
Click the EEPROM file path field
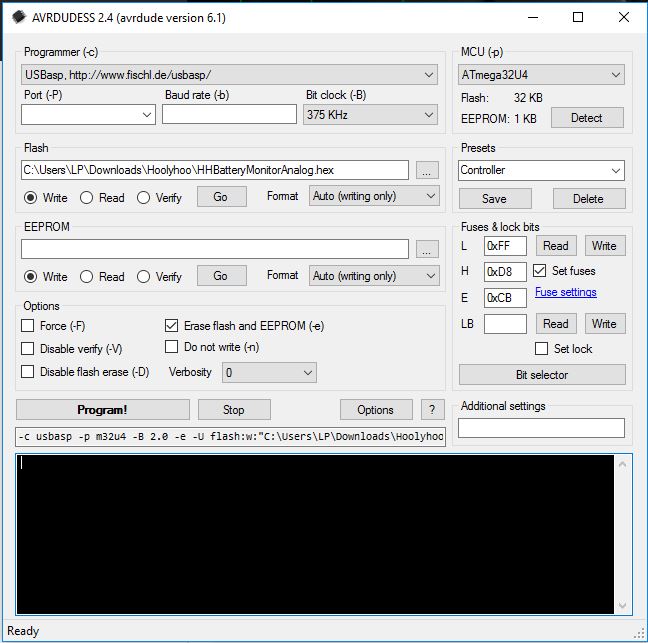point(215,249)
